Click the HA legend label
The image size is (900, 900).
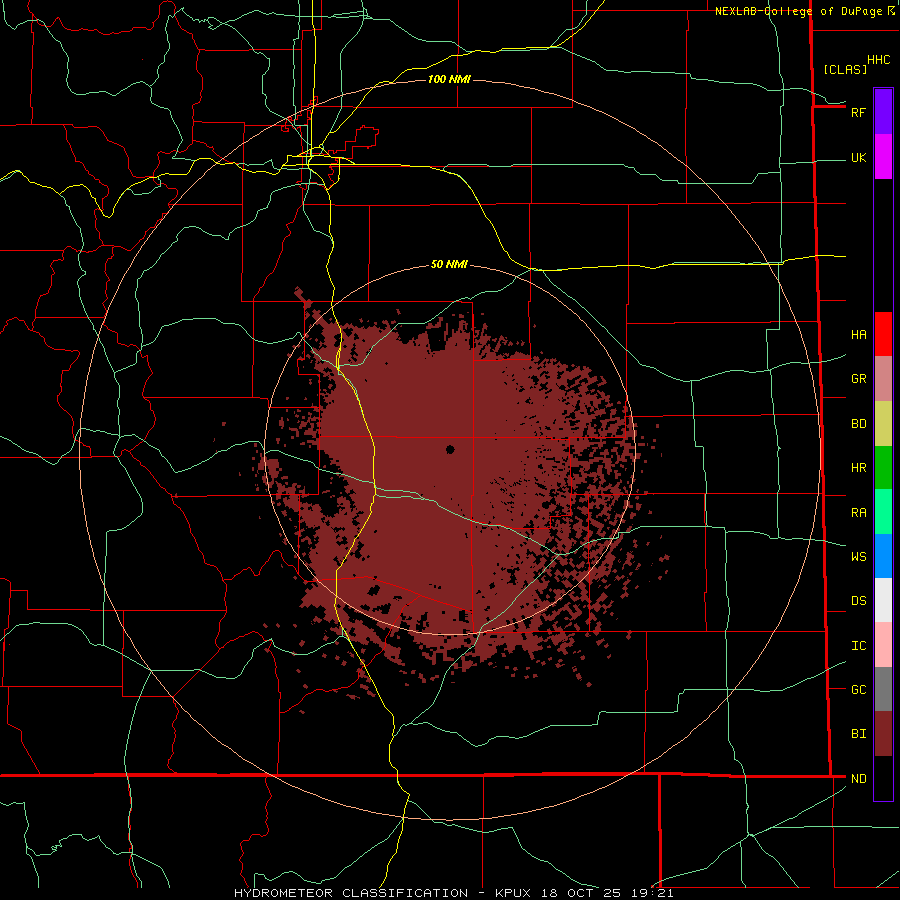click(x=859, y=335)
